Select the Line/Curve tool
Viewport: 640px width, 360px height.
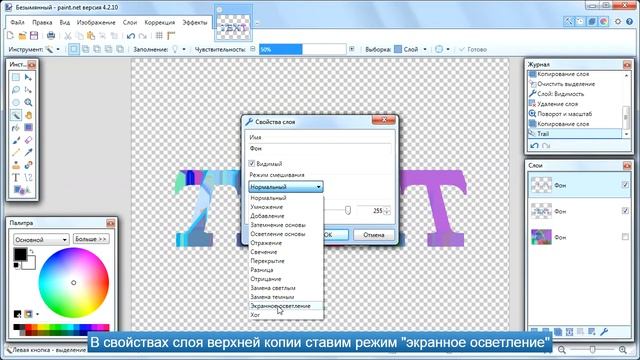(28, 178)
